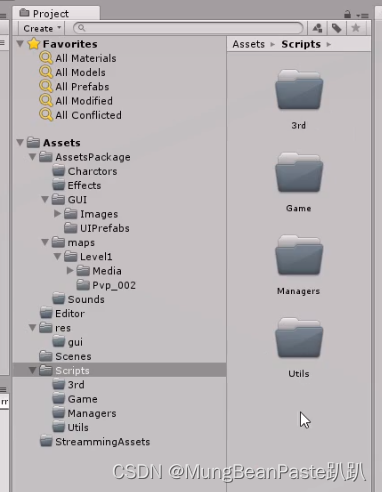Screen dimensions: 382x492
Task: Click the Level1 folder icon
Action: pyautogui.click(x=70, y=256)
